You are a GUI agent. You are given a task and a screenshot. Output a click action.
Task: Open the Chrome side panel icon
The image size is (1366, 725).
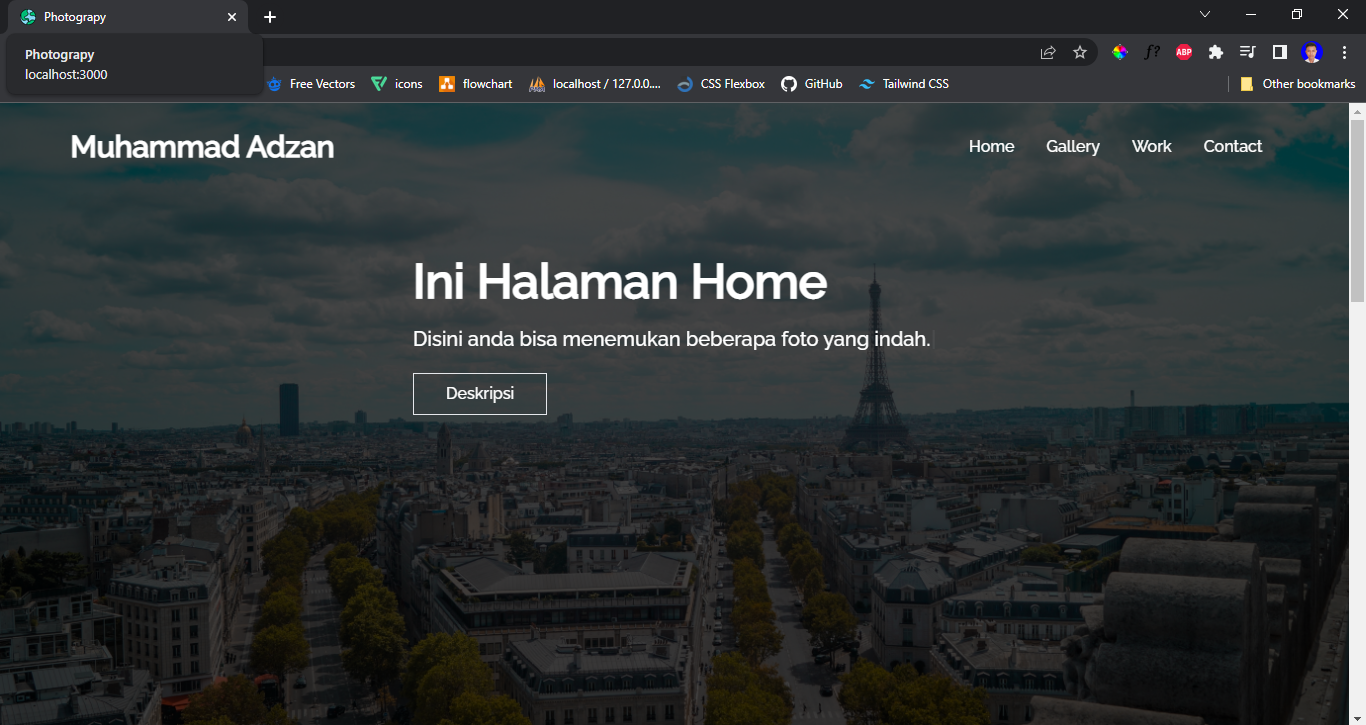(1279, 52)
